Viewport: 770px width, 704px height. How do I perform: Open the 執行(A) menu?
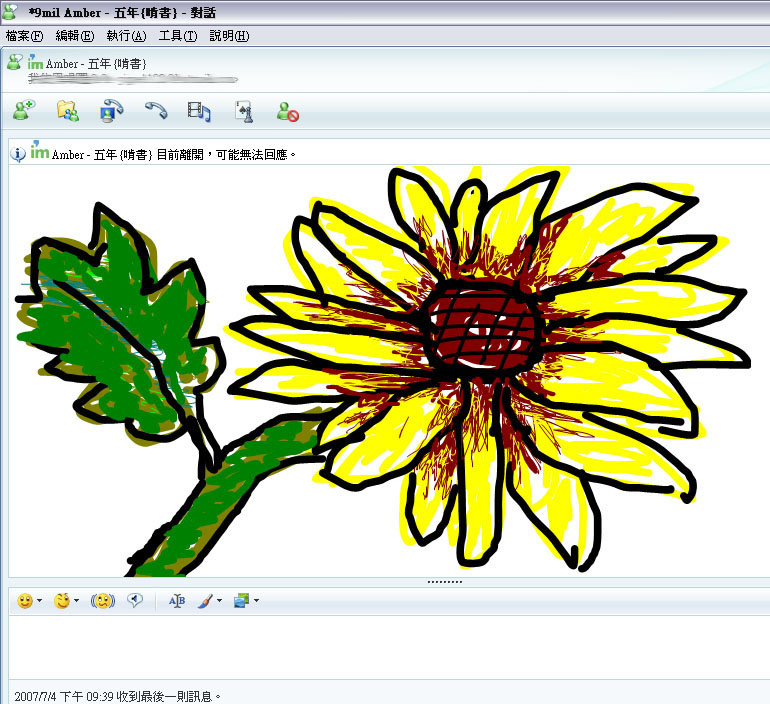pos(126,36)
